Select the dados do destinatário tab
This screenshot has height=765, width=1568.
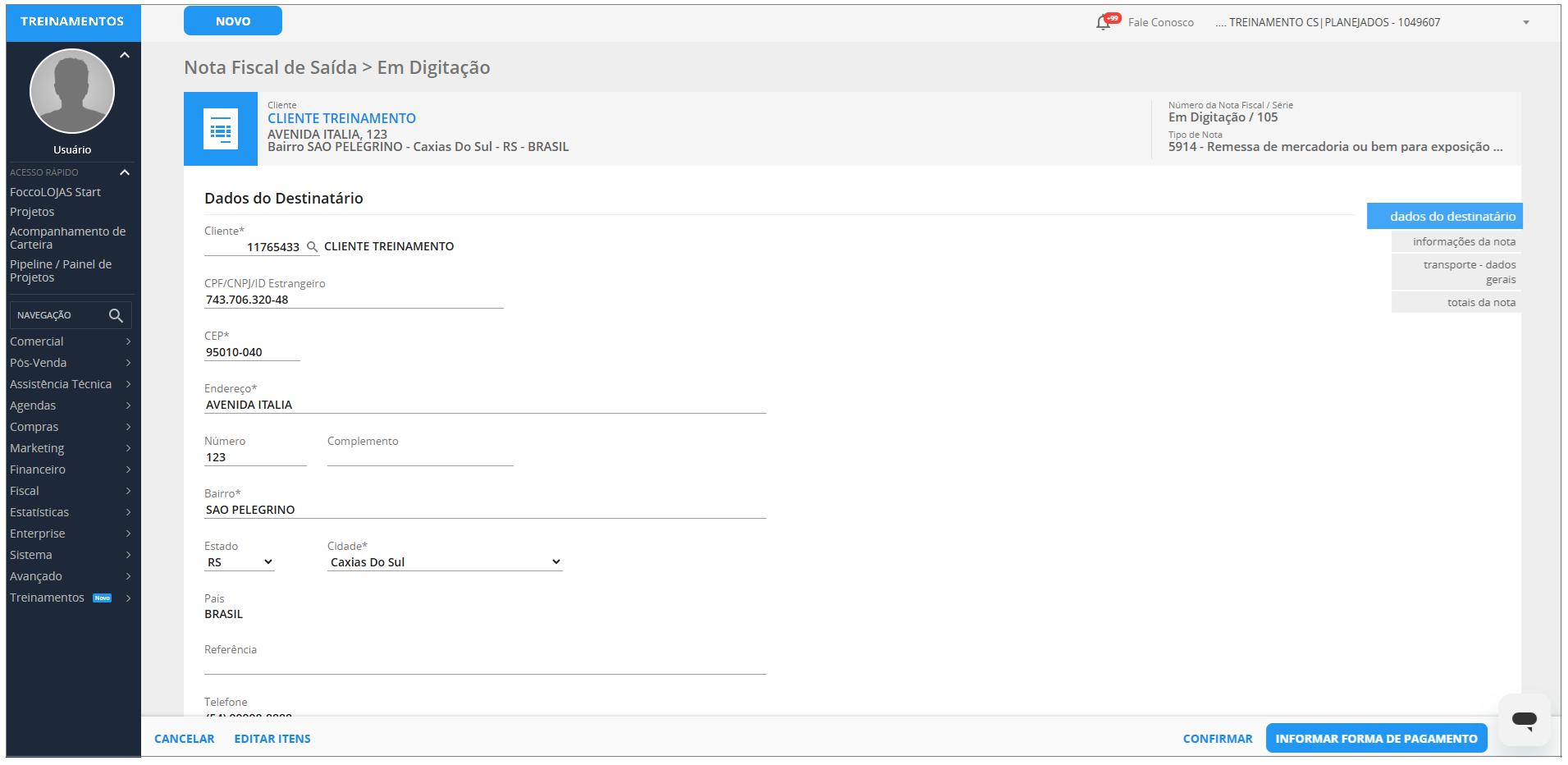point(1445,216)
